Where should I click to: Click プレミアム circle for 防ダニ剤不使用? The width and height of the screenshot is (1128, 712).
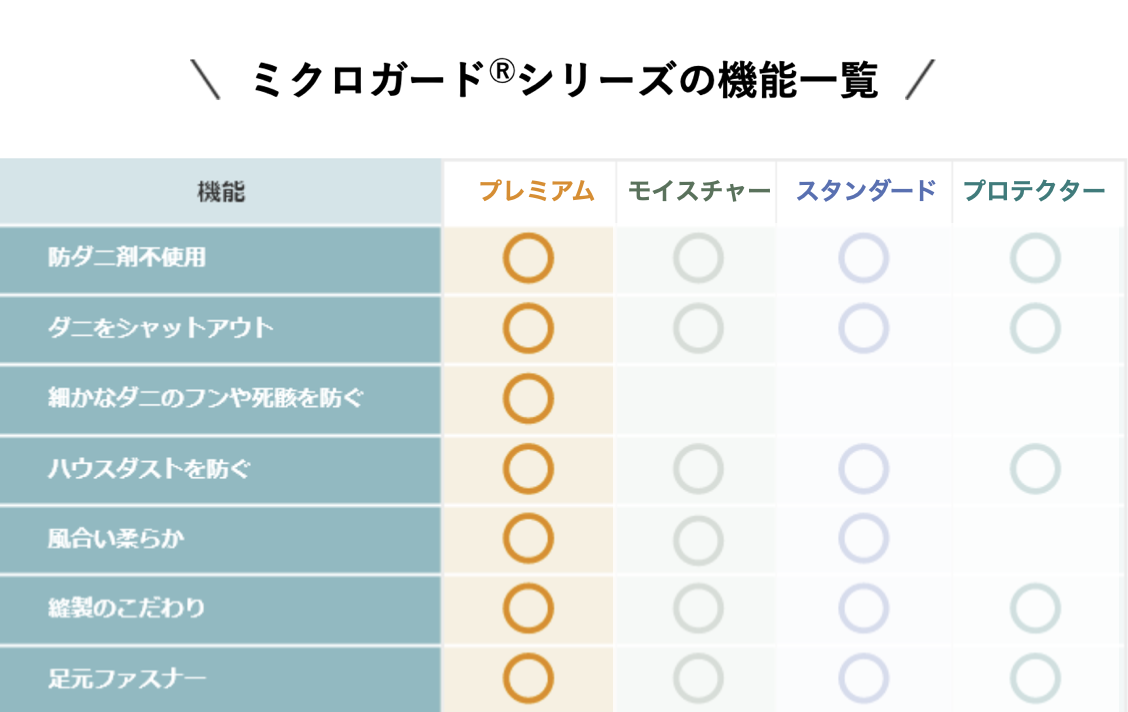point(528,257)
